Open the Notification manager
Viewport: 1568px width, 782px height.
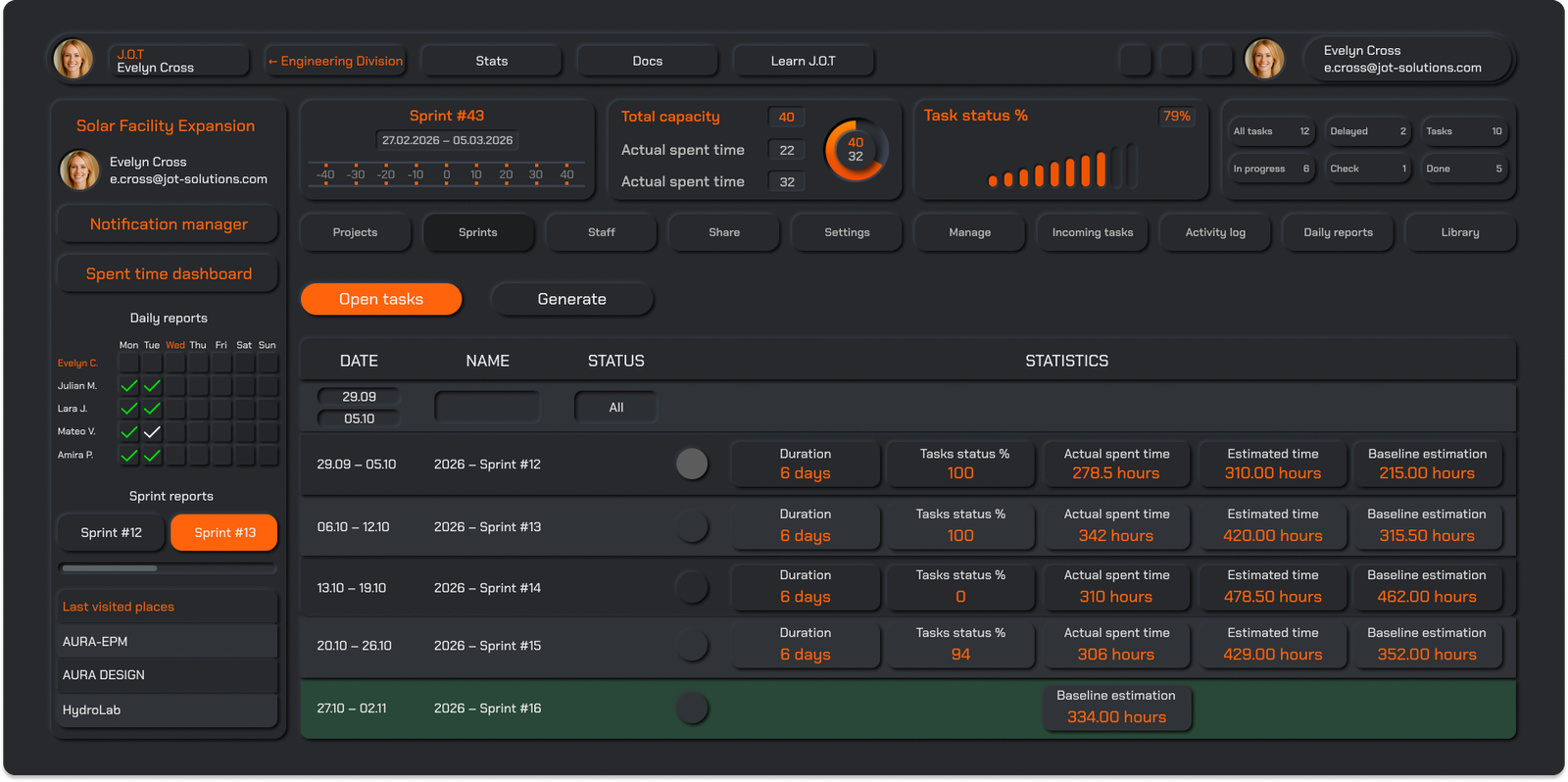tap(169, 224)
